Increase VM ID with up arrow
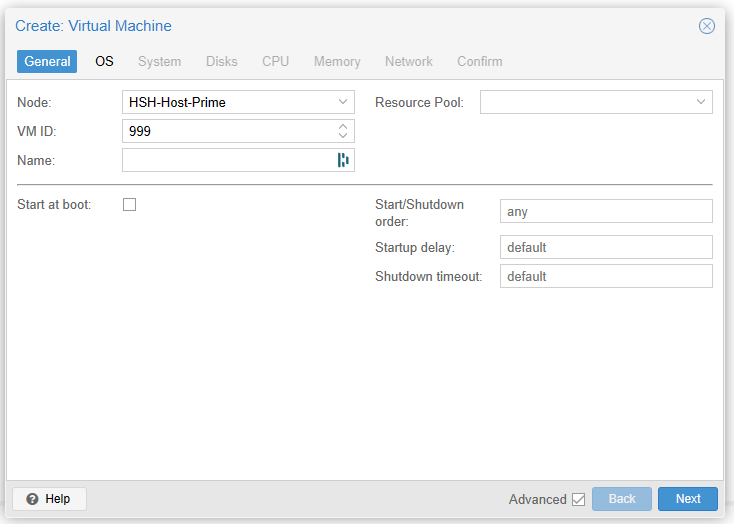734x524 pixels. 343,126
